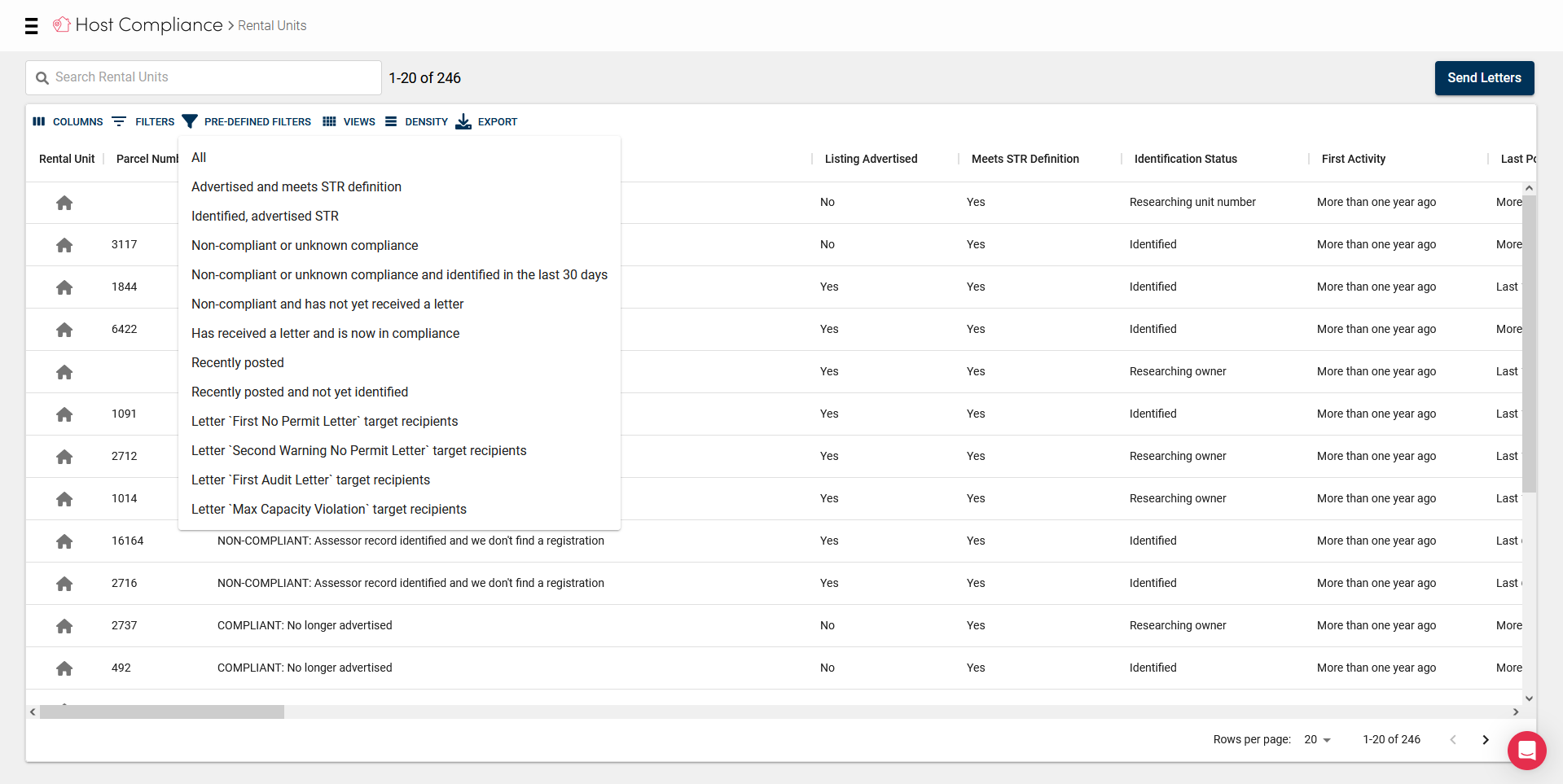Click the Rental Units breadcrumb
1563x784 pixels.
point(272,26)
